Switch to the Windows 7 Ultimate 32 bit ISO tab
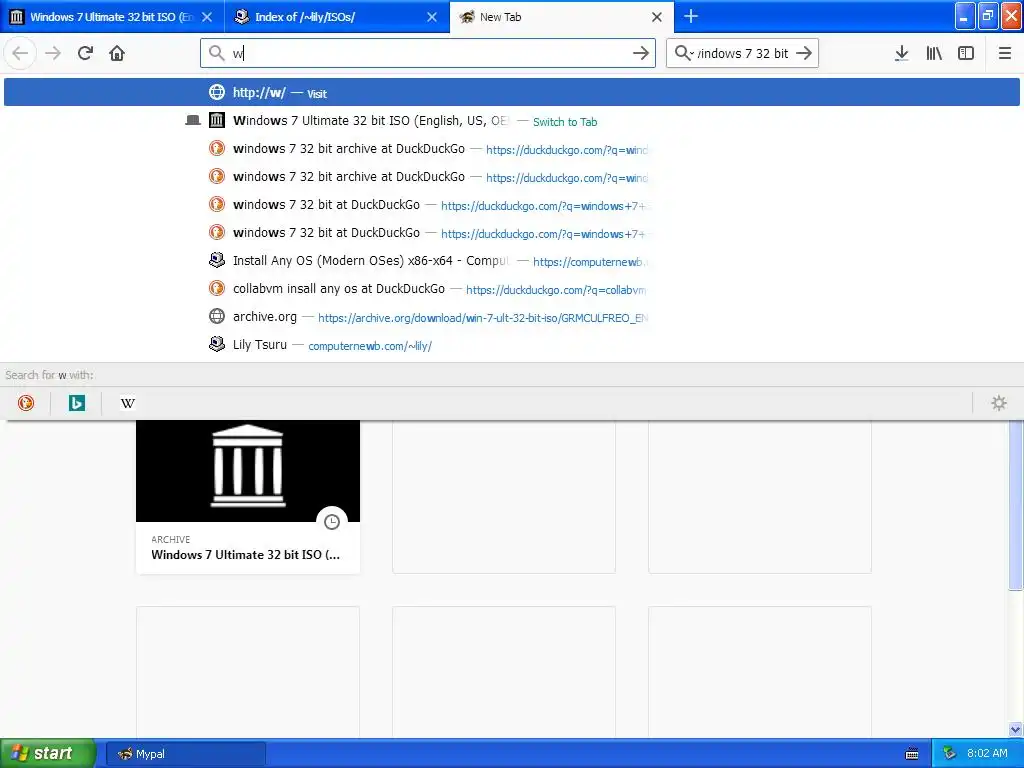This screenshot has height=768, width=1024. coord(112,17)
